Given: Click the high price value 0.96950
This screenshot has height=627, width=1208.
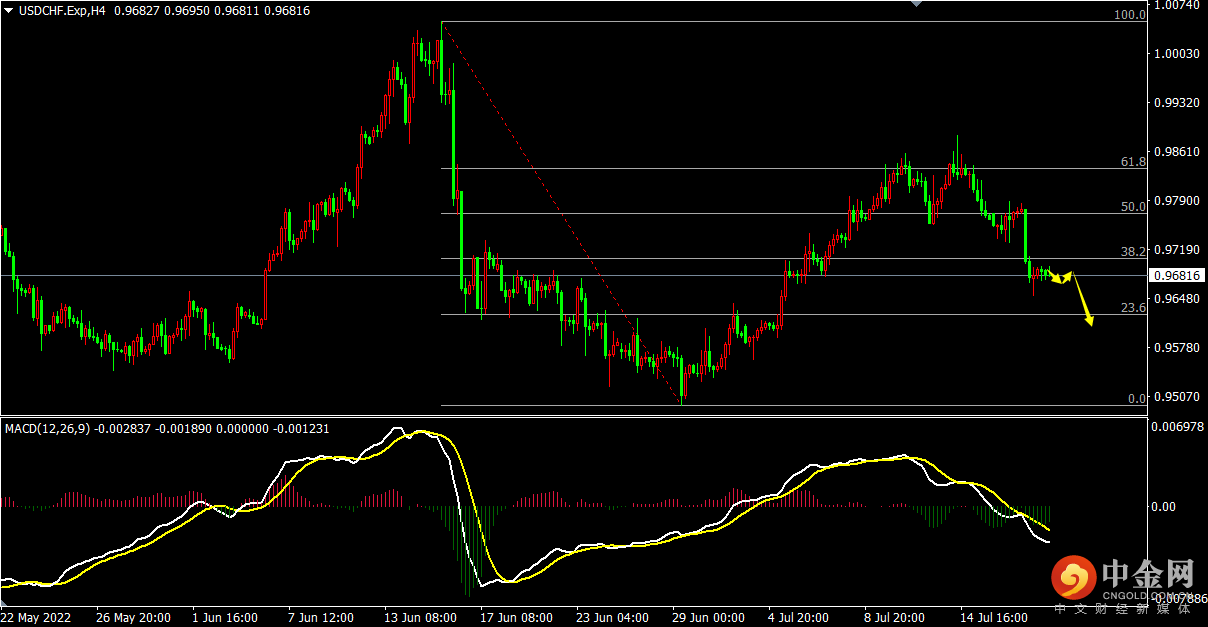Looking at the screenshot, I should click(x=186, y=10).
